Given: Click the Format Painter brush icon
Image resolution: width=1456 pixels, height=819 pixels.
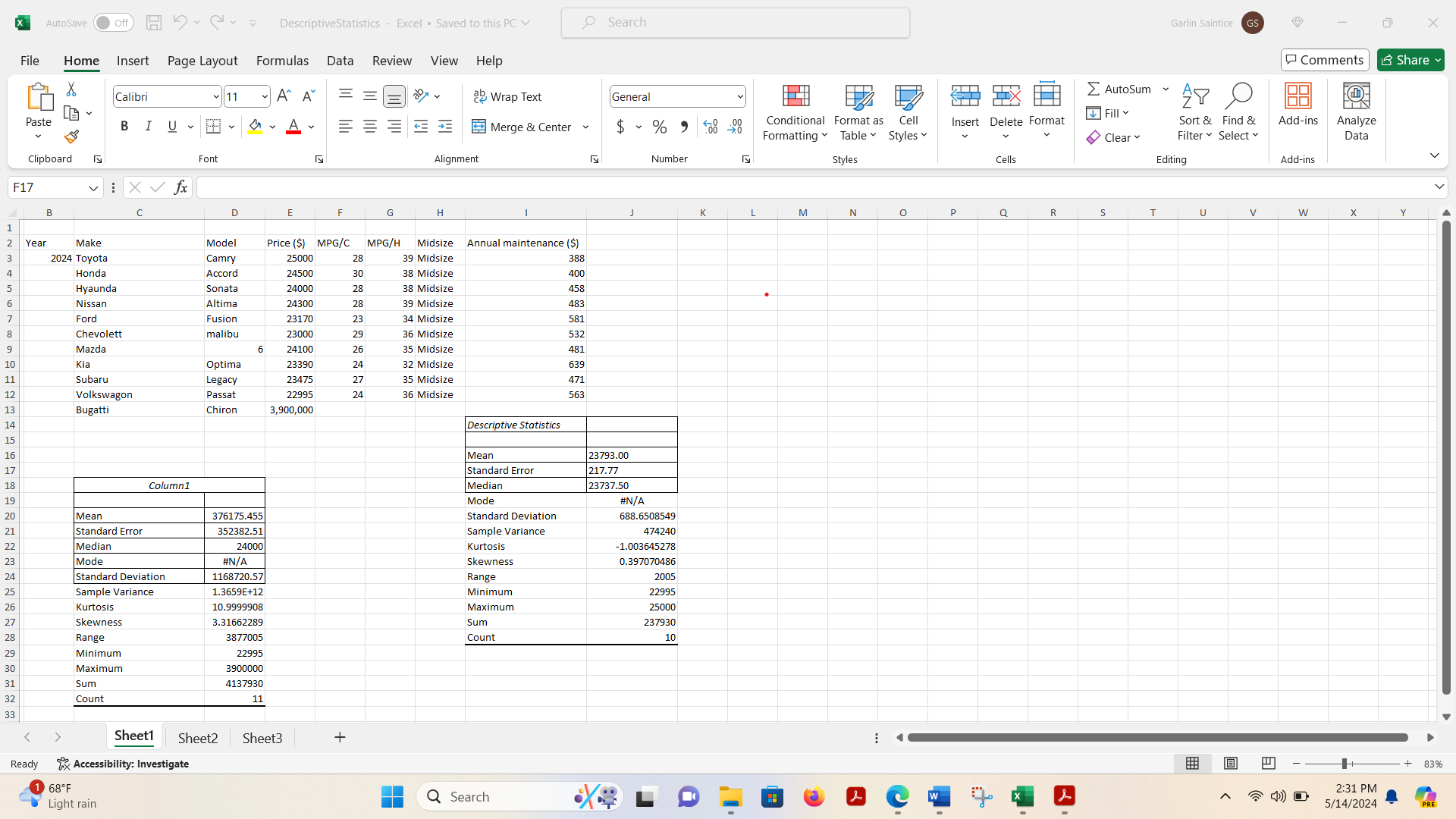Looking at the screenshot, I should coord(71,136).
